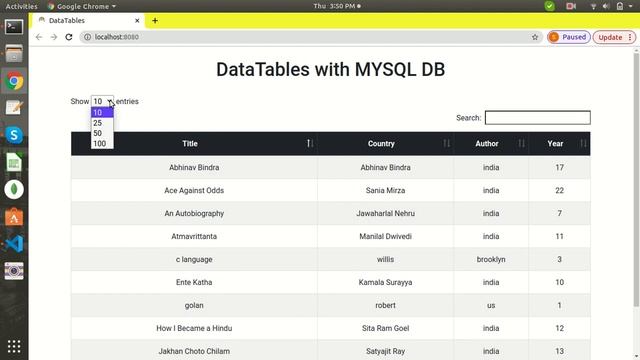Viewport: 640px width, 360px height.
Task: Click the Chrome Update button
Action: click(614, 37)
